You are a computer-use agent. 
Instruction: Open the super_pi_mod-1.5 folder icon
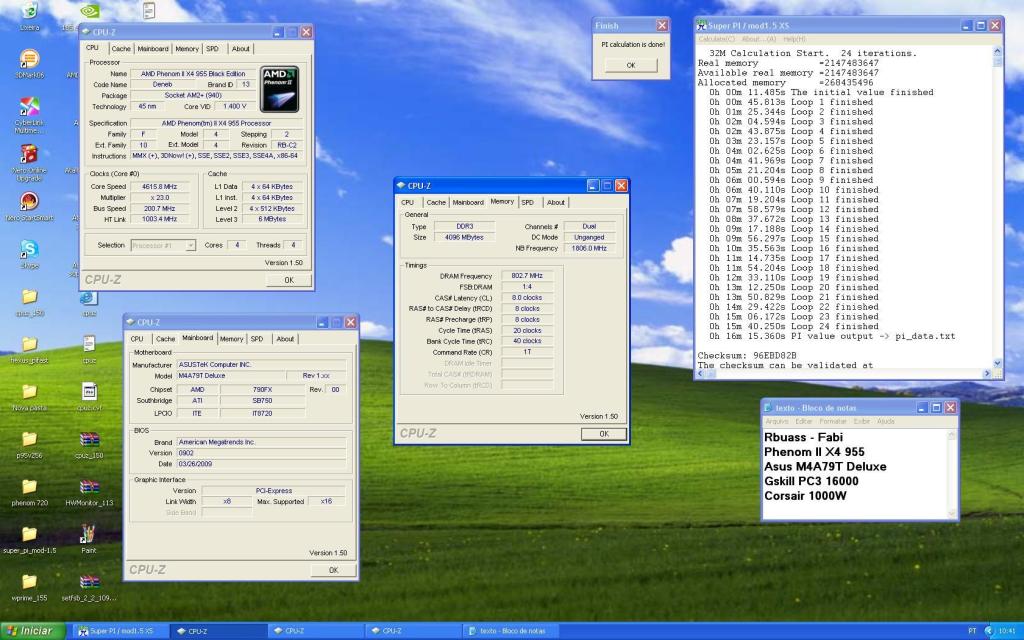(x=29, y=534)
